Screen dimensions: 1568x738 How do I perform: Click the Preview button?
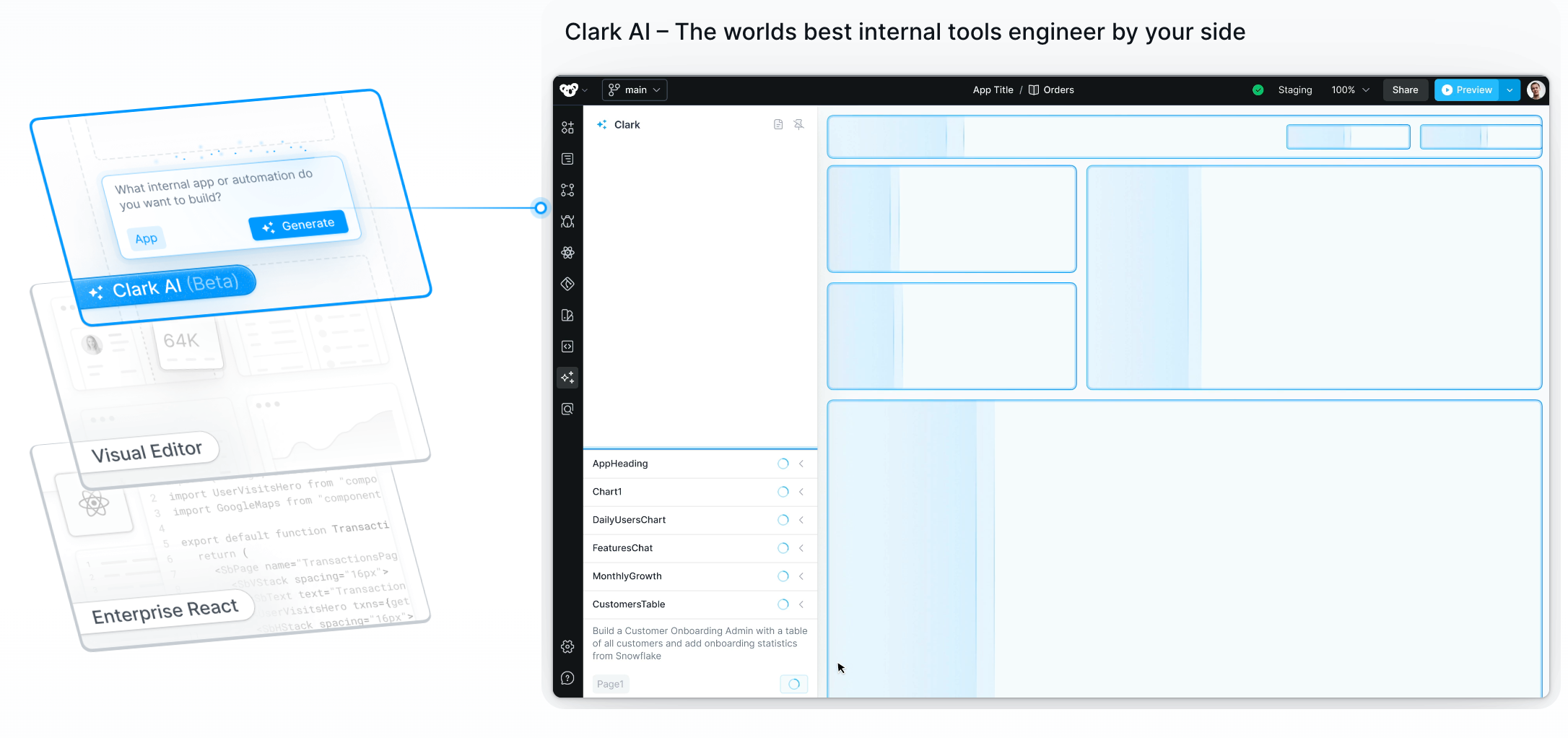tap(1466, 90)
